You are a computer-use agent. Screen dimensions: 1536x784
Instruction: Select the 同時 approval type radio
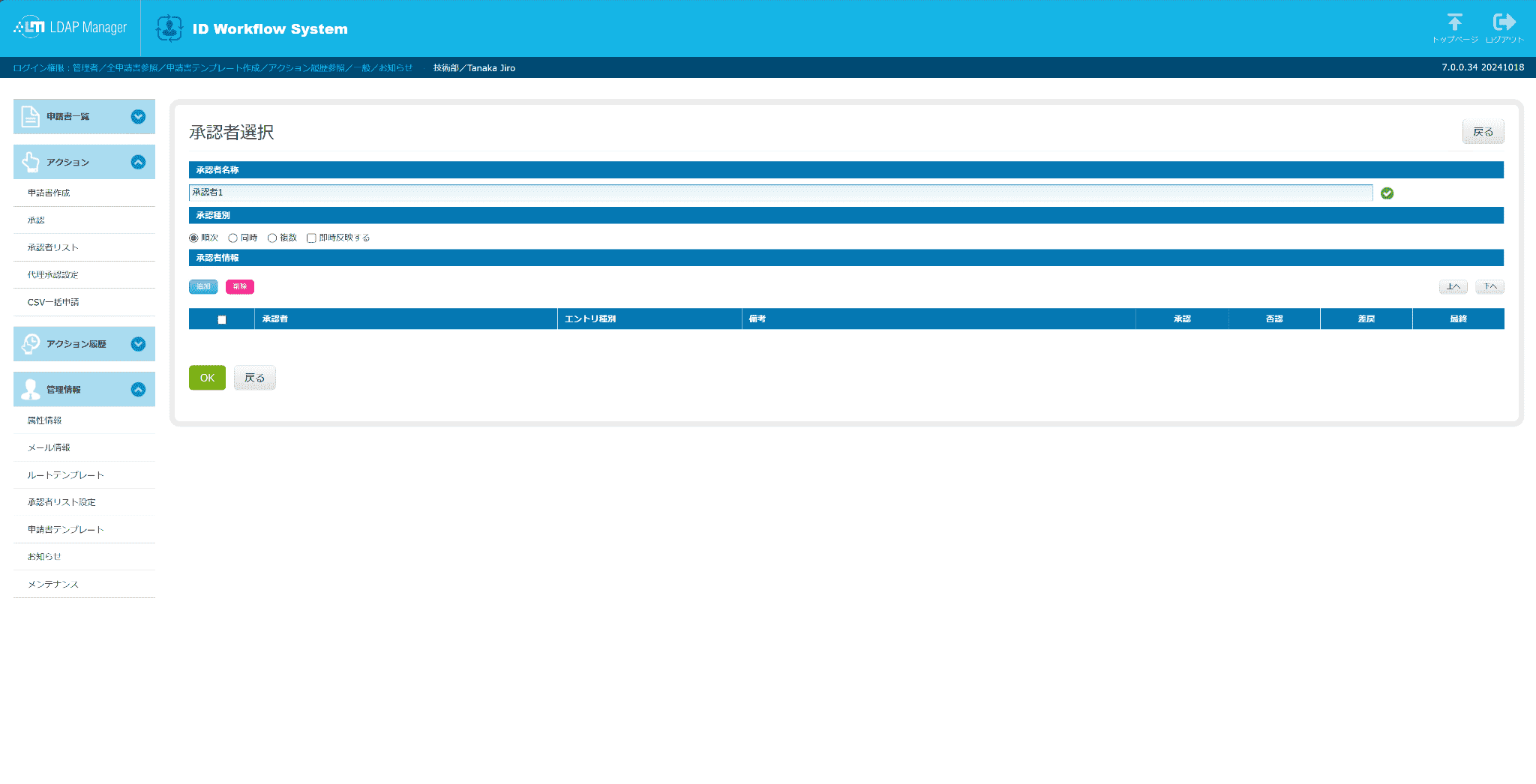pos(233,238)
